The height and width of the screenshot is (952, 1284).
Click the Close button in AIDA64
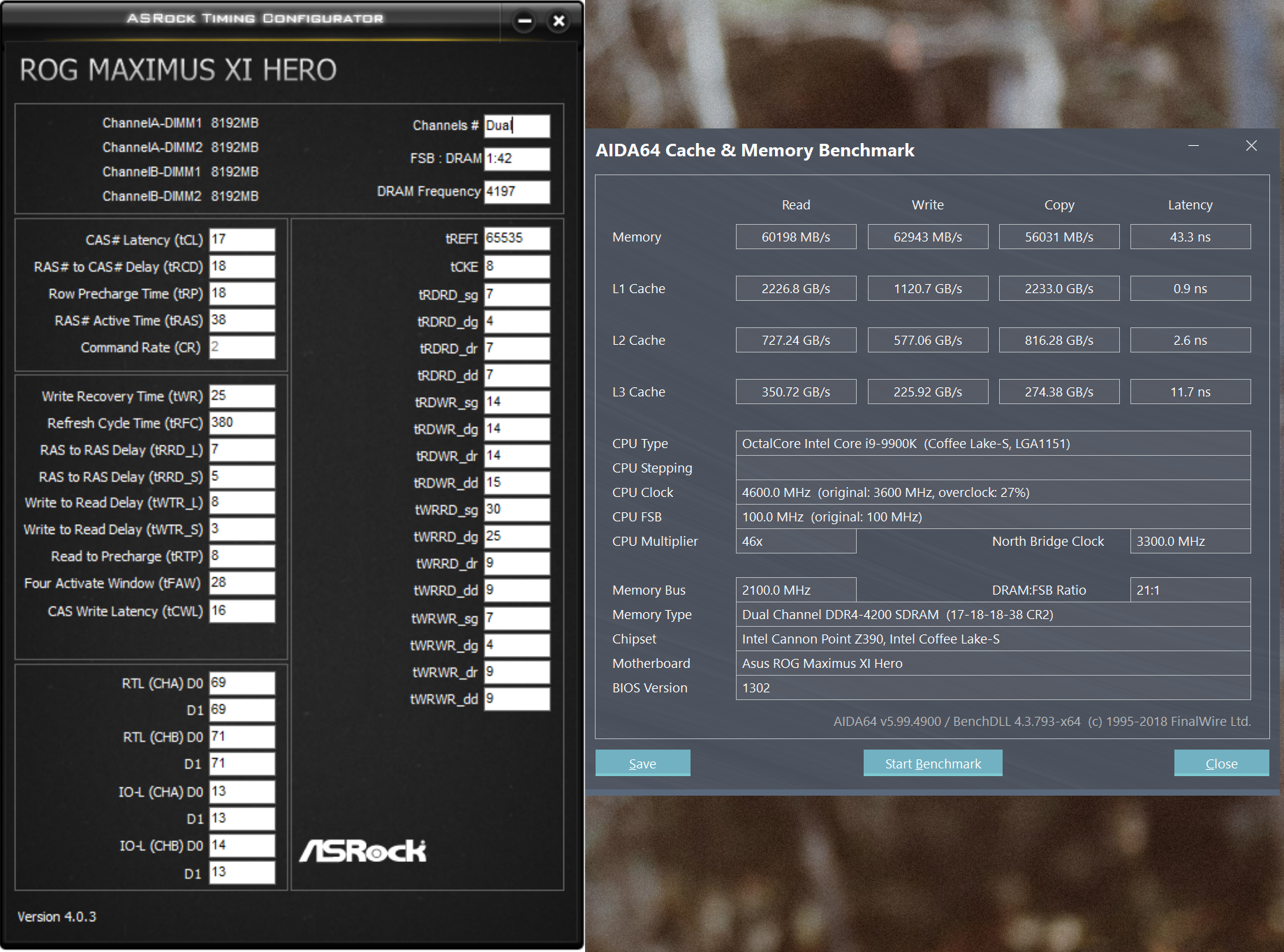[1221, 763]
